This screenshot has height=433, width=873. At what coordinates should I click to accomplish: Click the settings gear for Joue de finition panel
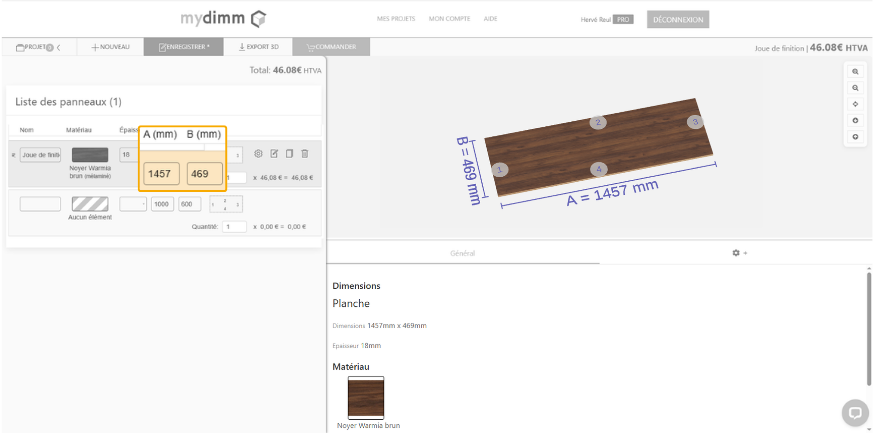click(258, 154)
